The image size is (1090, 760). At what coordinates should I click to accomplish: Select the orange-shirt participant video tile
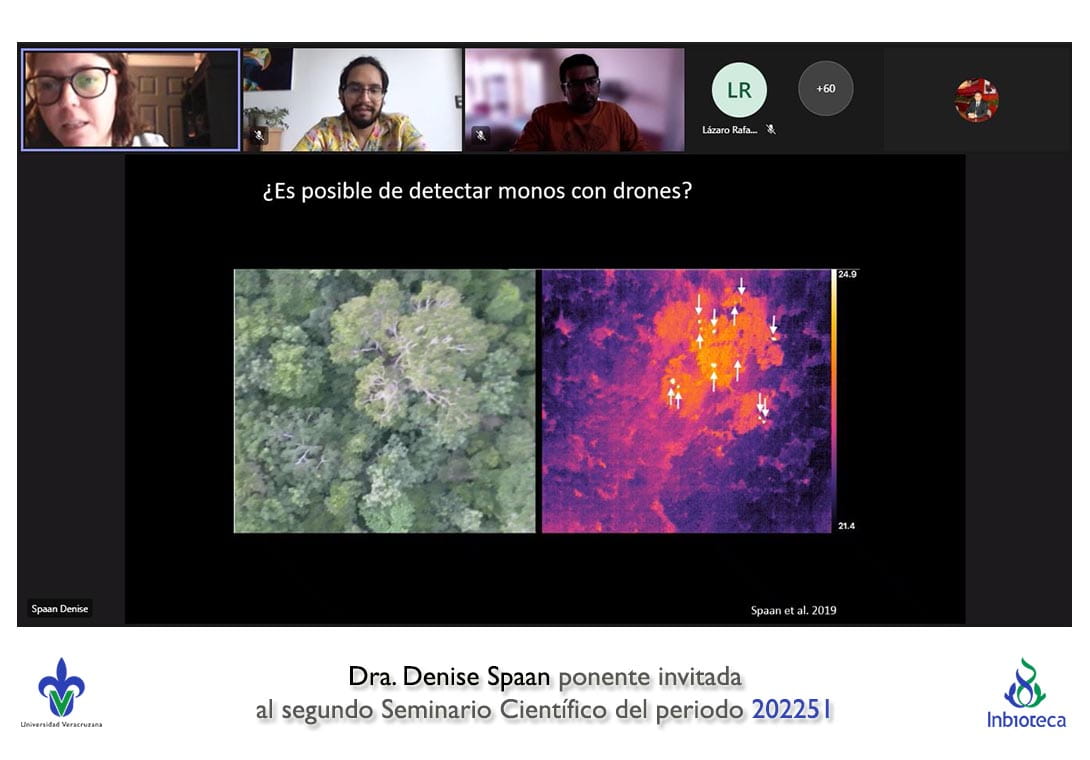[x=574, y=99]
